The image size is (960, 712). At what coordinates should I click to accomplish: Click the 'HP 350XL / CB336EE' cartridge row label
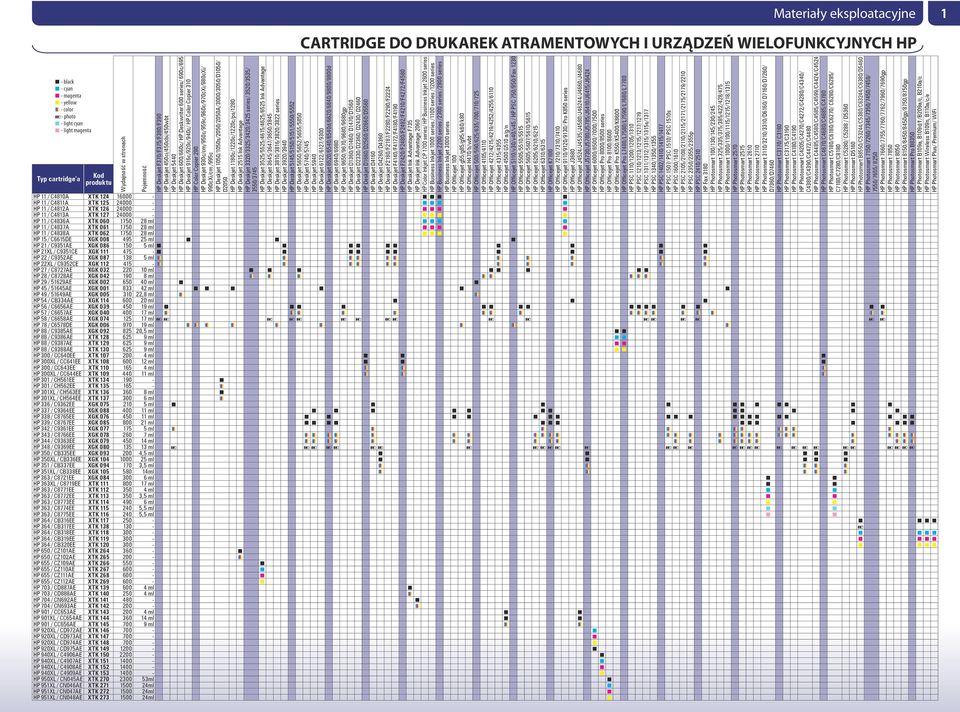pos(57,459)
